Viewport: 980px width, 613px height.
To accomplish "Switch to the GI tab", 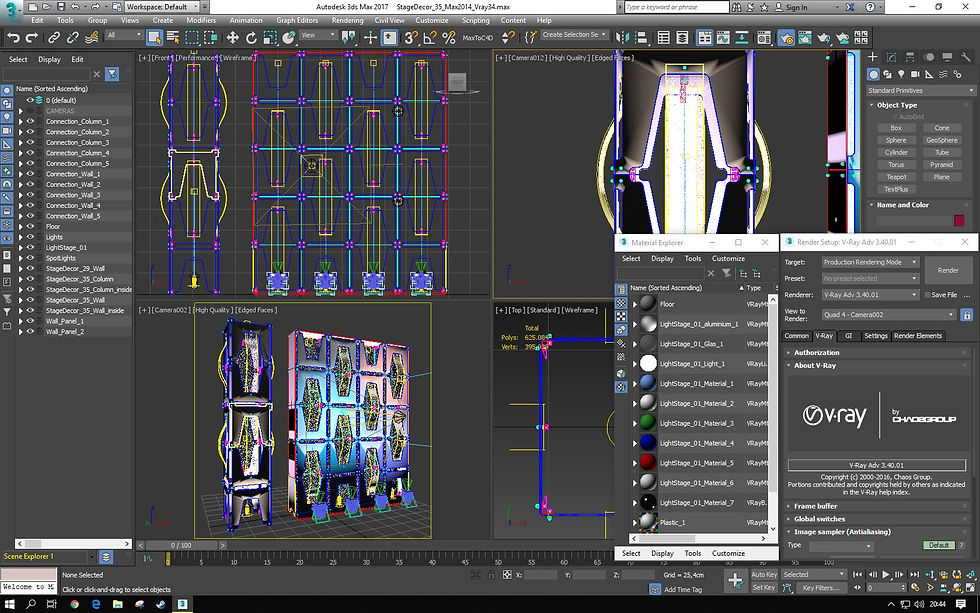I will [848, 336].
